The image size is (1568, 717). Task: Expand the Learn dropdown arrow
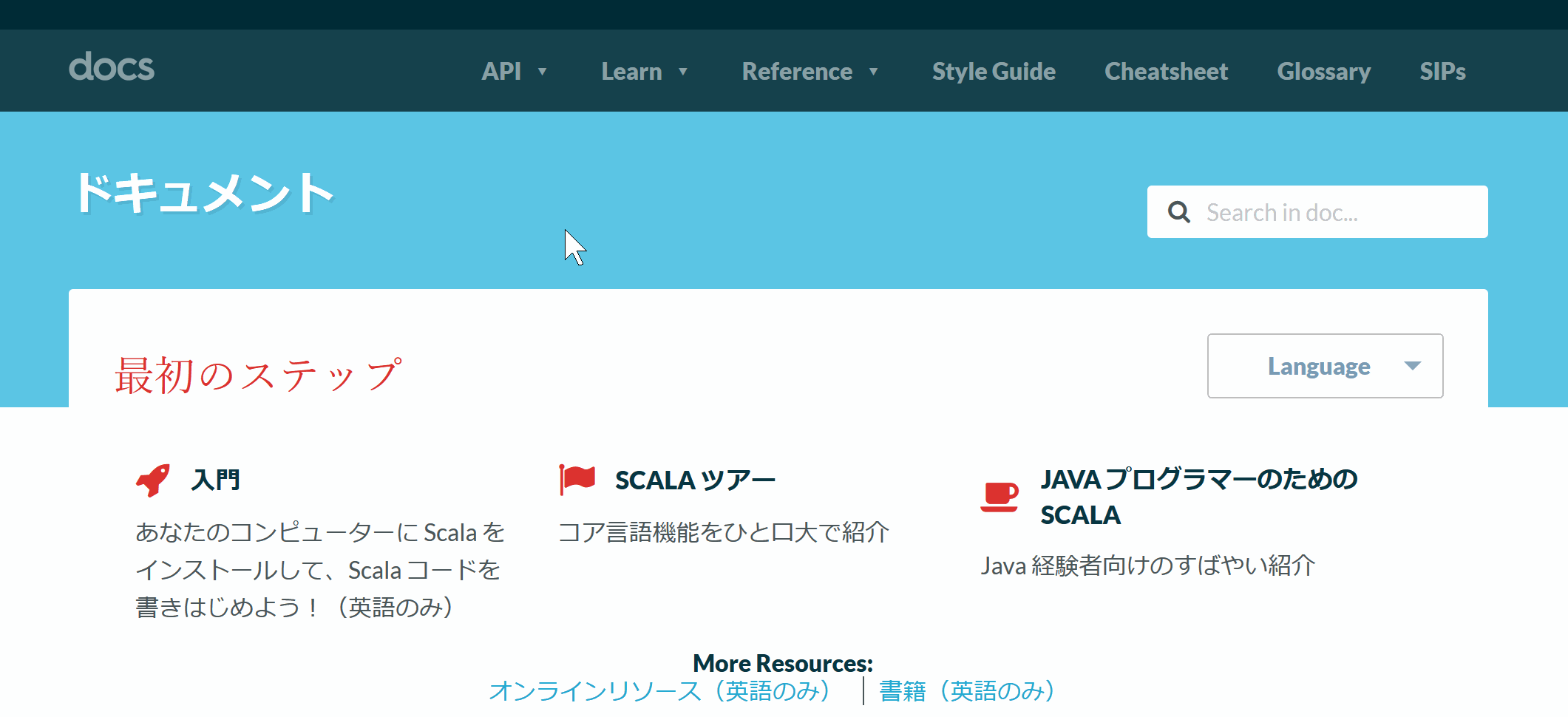point(682,72)
